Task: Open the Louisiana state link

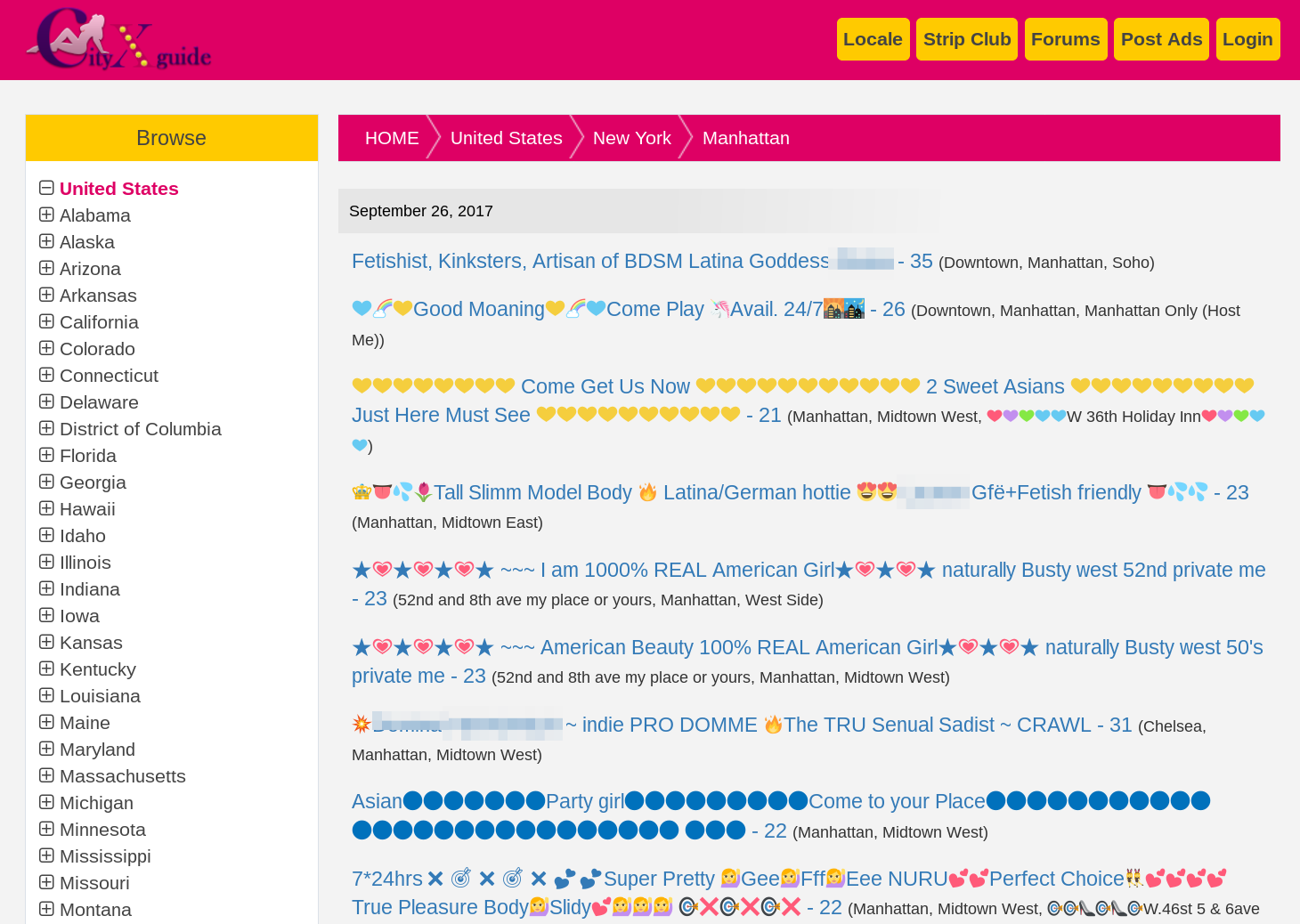Action: [100, 696]
